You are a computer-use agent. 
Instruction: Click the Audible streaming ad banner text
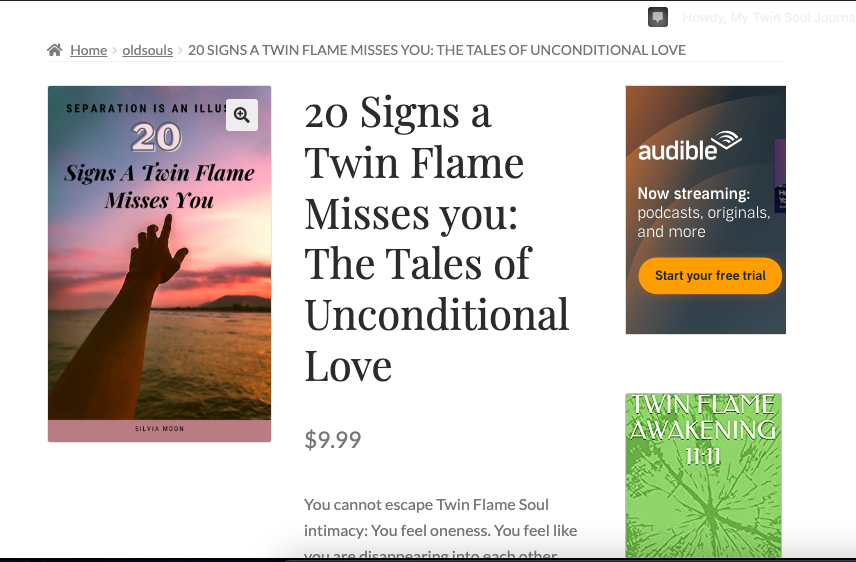(703, 212)
